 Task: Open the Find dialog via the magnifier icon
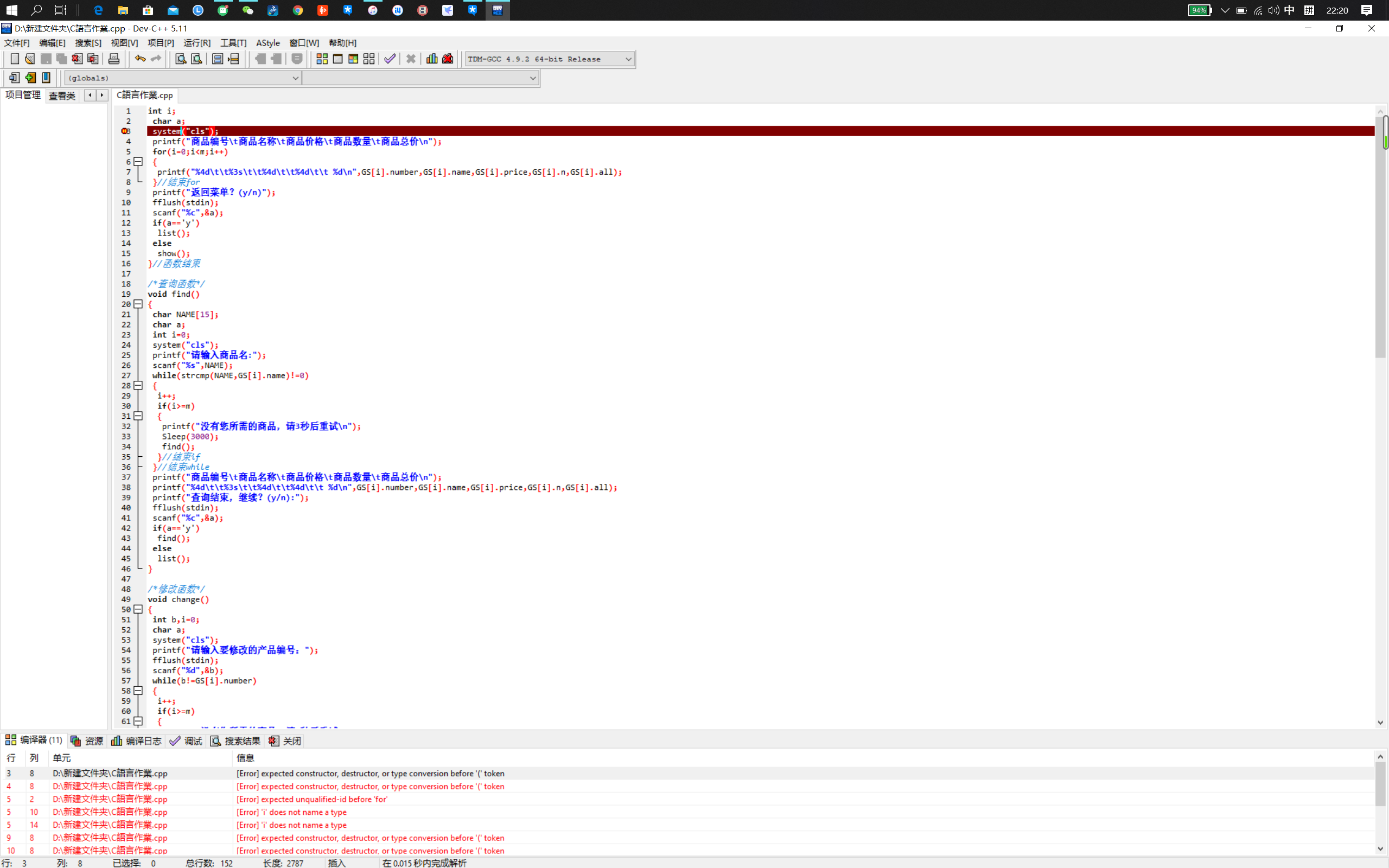point(181,59)
